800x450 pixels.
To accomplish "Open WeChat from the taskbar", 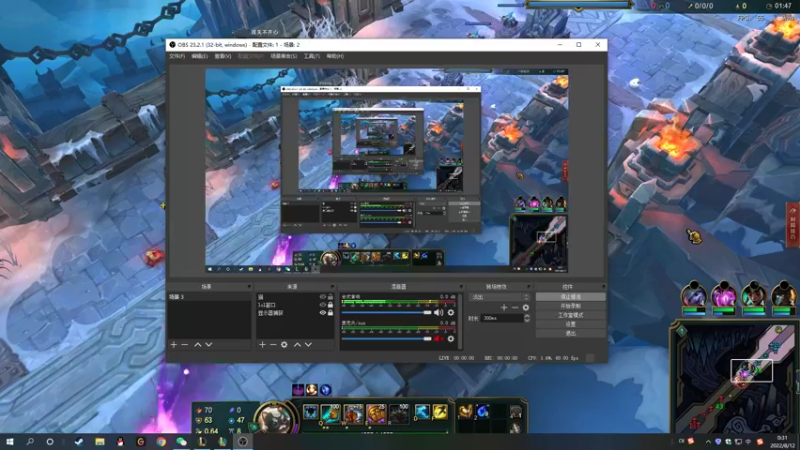I will (x=182, y=441).
